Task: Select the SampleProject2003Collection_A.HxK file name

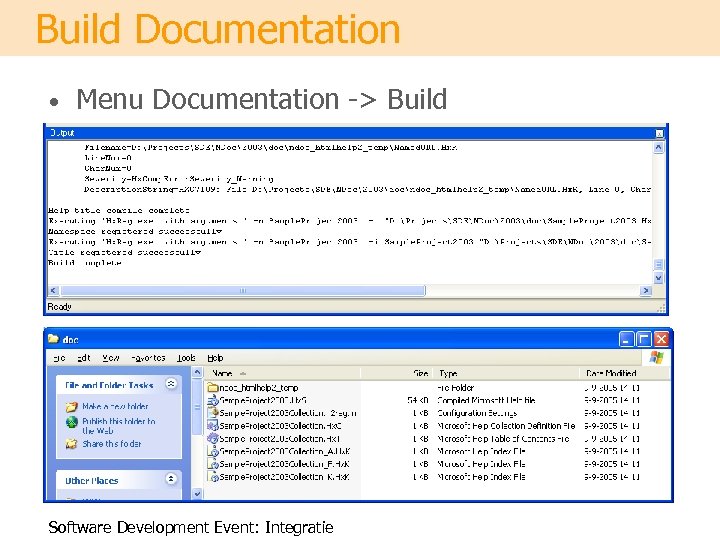Action: coord(285,452)
